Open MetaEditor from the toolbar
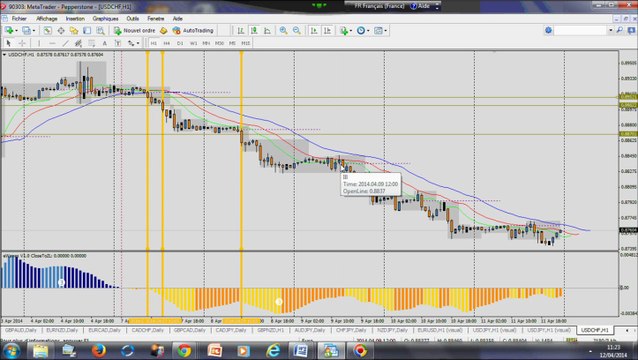The image size is (638, 360). (x=164, y=31)
